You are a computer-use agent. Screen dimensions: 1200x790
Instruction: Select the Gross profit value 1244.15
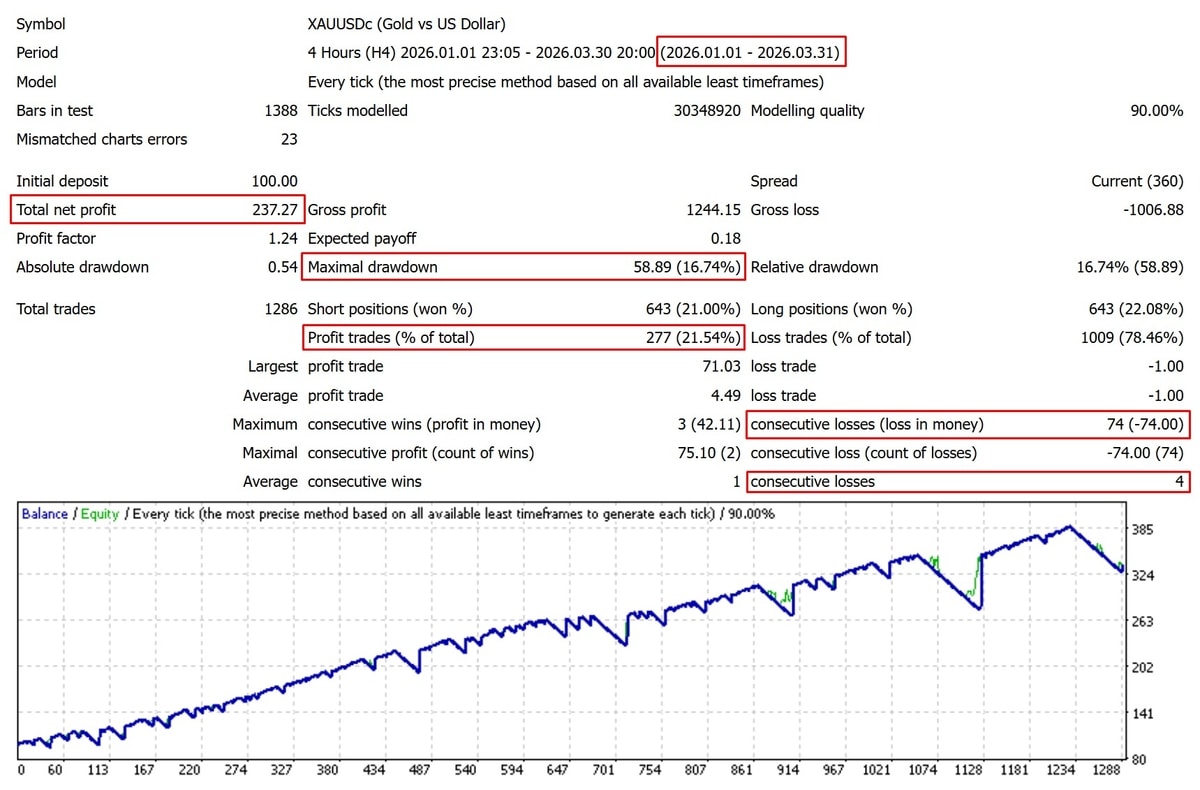pos(710,210)
